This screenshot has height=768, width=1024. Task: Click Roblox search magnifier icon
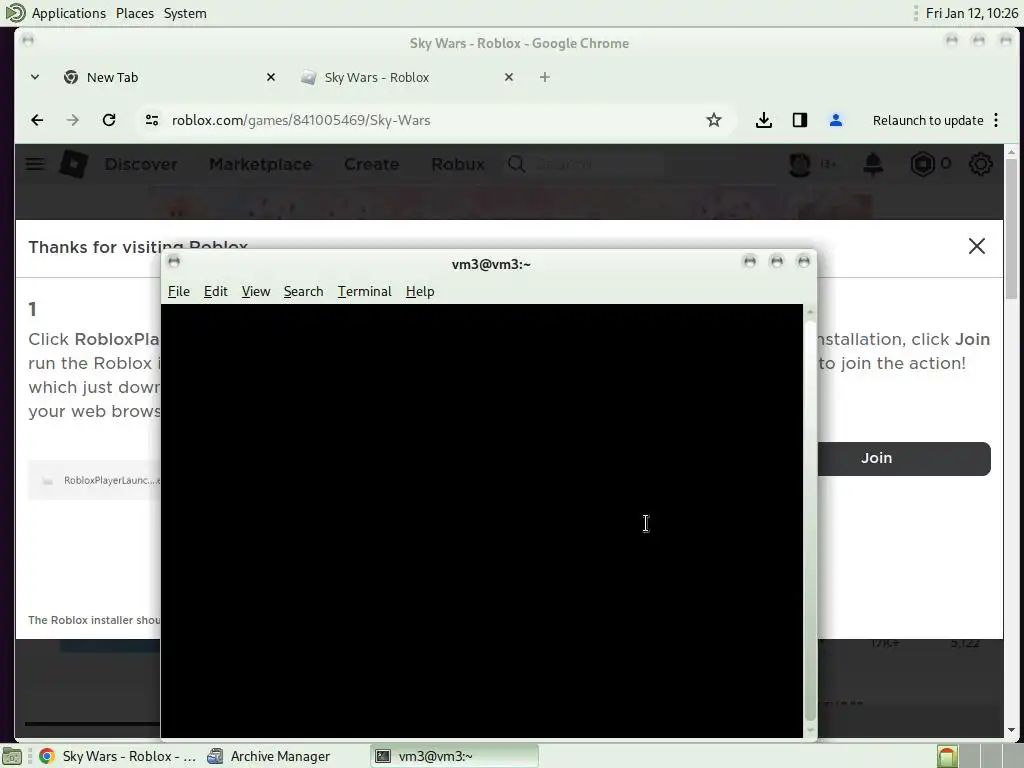point(516,164)
